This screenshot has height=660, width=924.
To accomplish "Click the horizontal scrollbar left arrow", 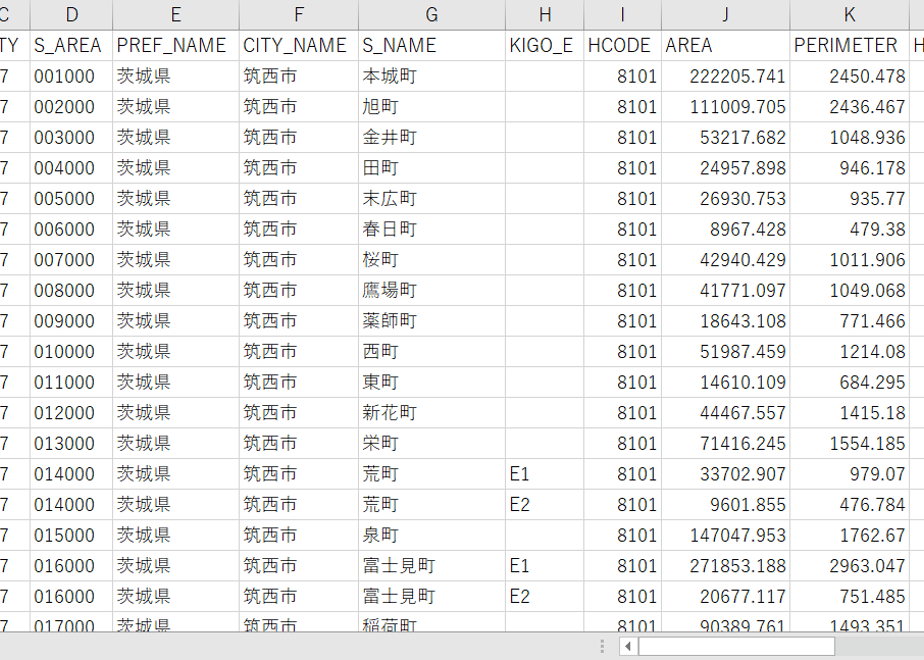I will click(628, 646).
